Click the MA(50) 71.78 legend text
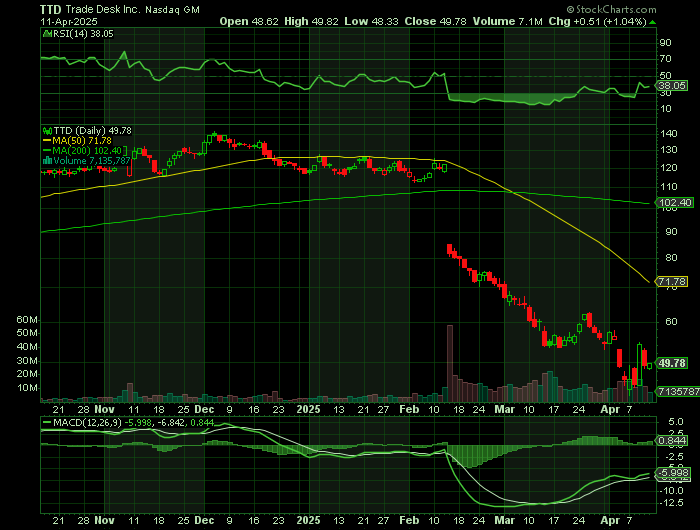 [82, 141]
